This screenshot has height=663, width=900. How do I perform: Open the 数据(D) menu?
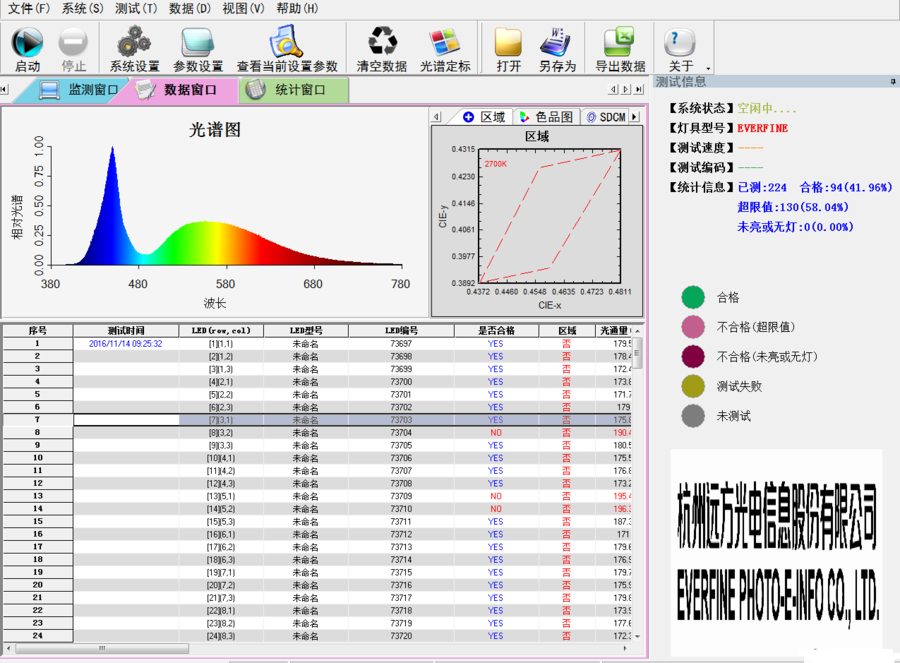(x=190, y=9)
